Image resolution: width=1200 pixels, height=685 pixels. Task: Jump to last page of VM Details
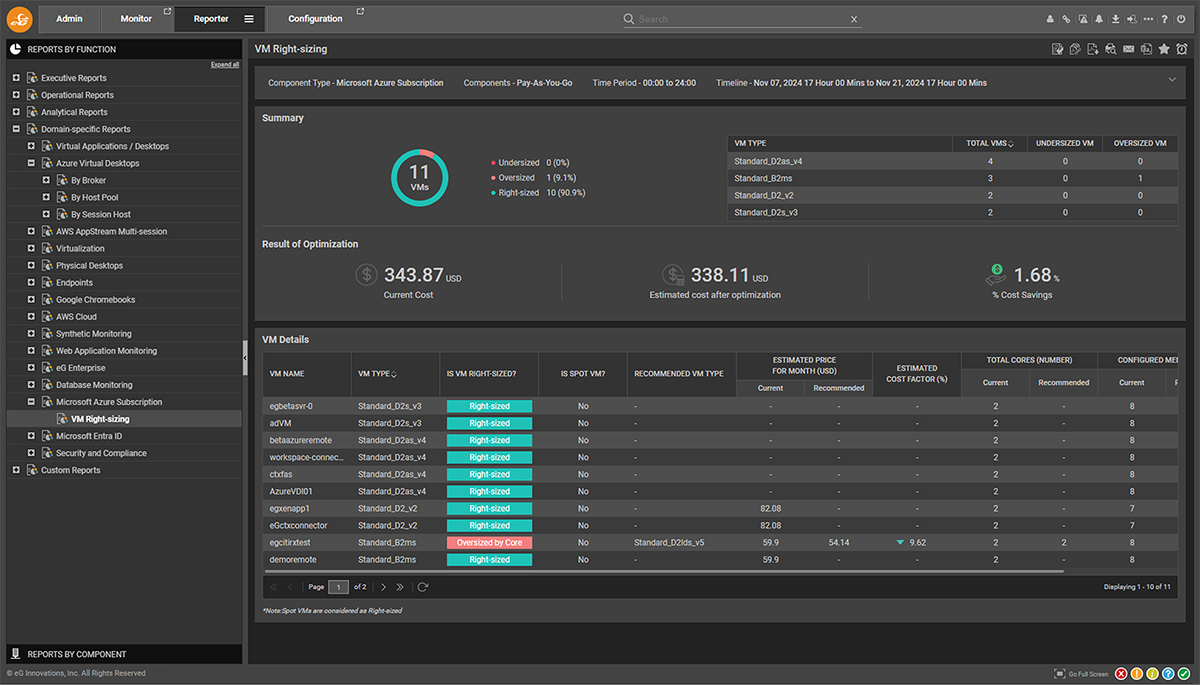pyautogui.click(x=400, y=587)
